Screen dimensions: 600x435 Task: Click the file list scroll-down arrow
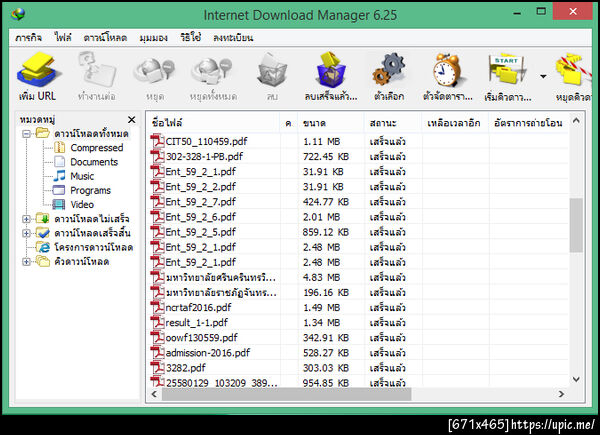(x=576, y=379)
